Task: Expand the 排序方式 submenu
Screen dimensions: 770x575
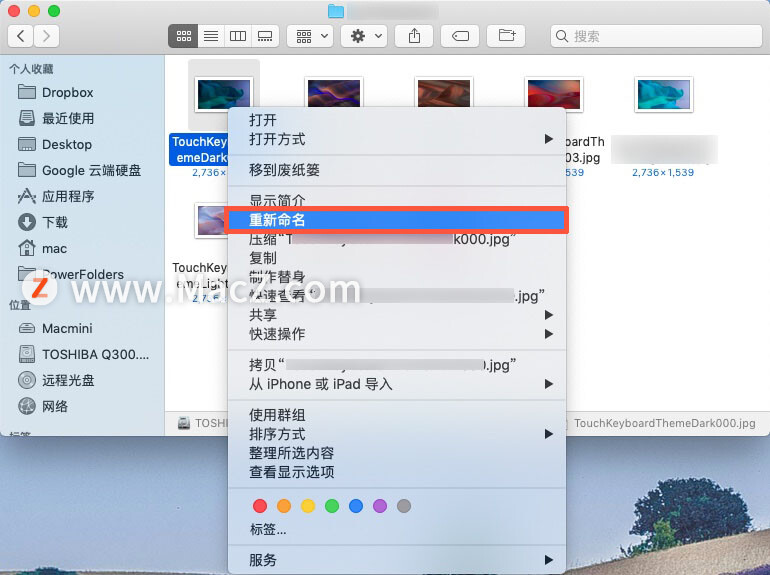Action: 397,434
